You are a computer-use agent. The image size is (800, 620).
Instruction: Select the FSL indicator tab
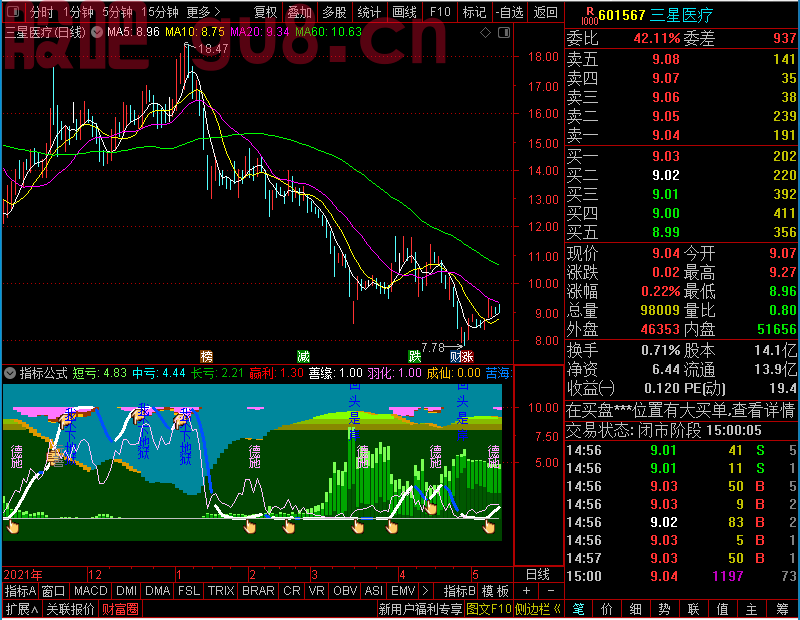189,591
